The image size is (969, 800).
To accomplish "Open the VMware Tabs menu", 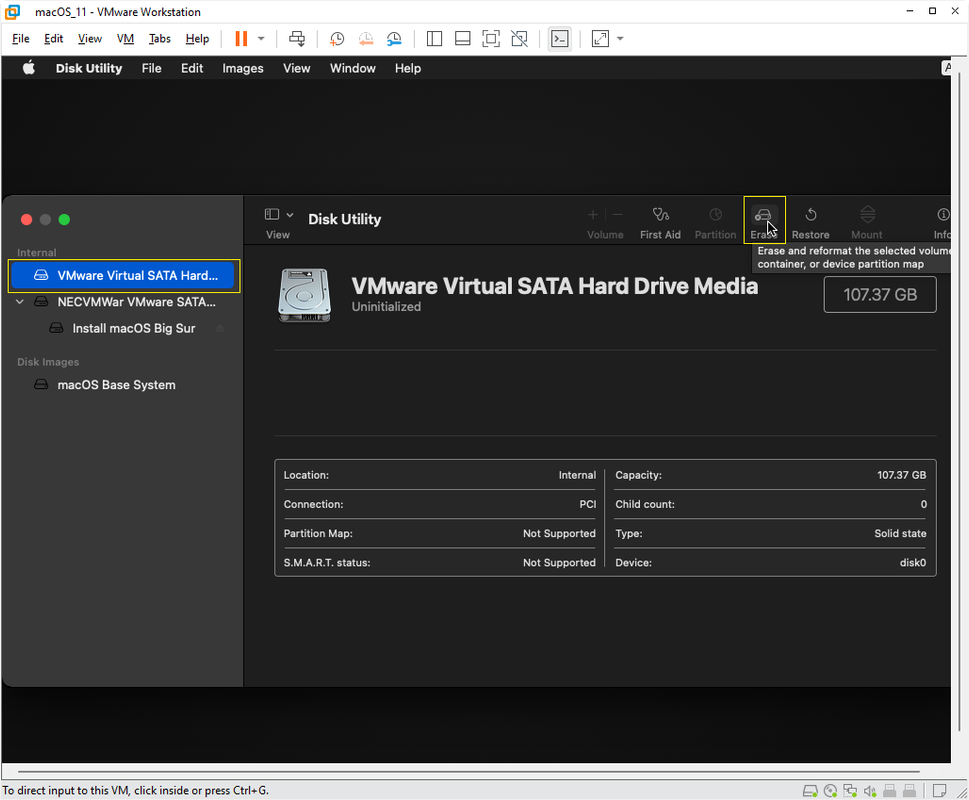I will [159, 39].
